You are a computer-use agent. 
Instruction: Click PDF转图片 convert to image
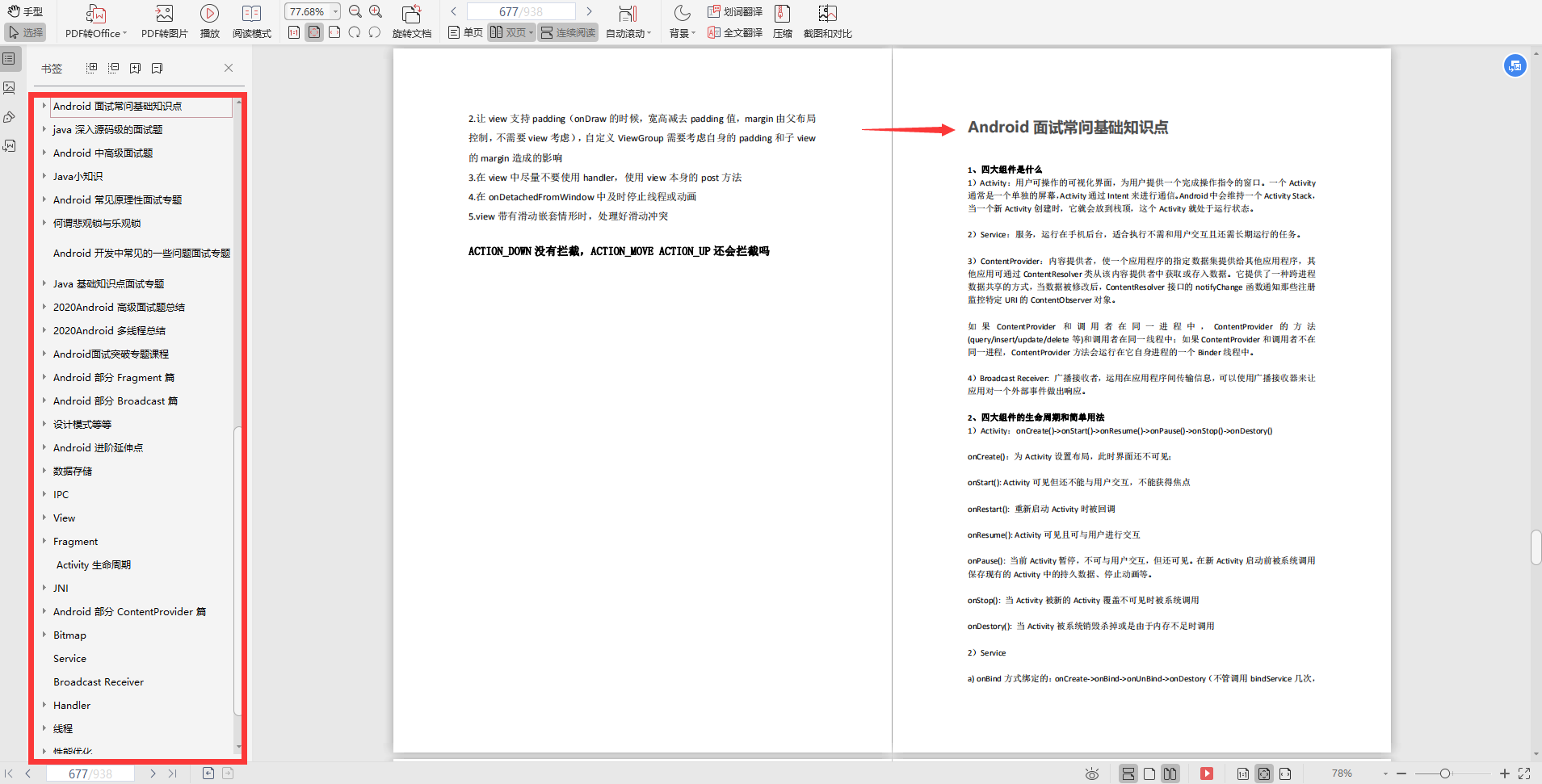pos(164,22)
